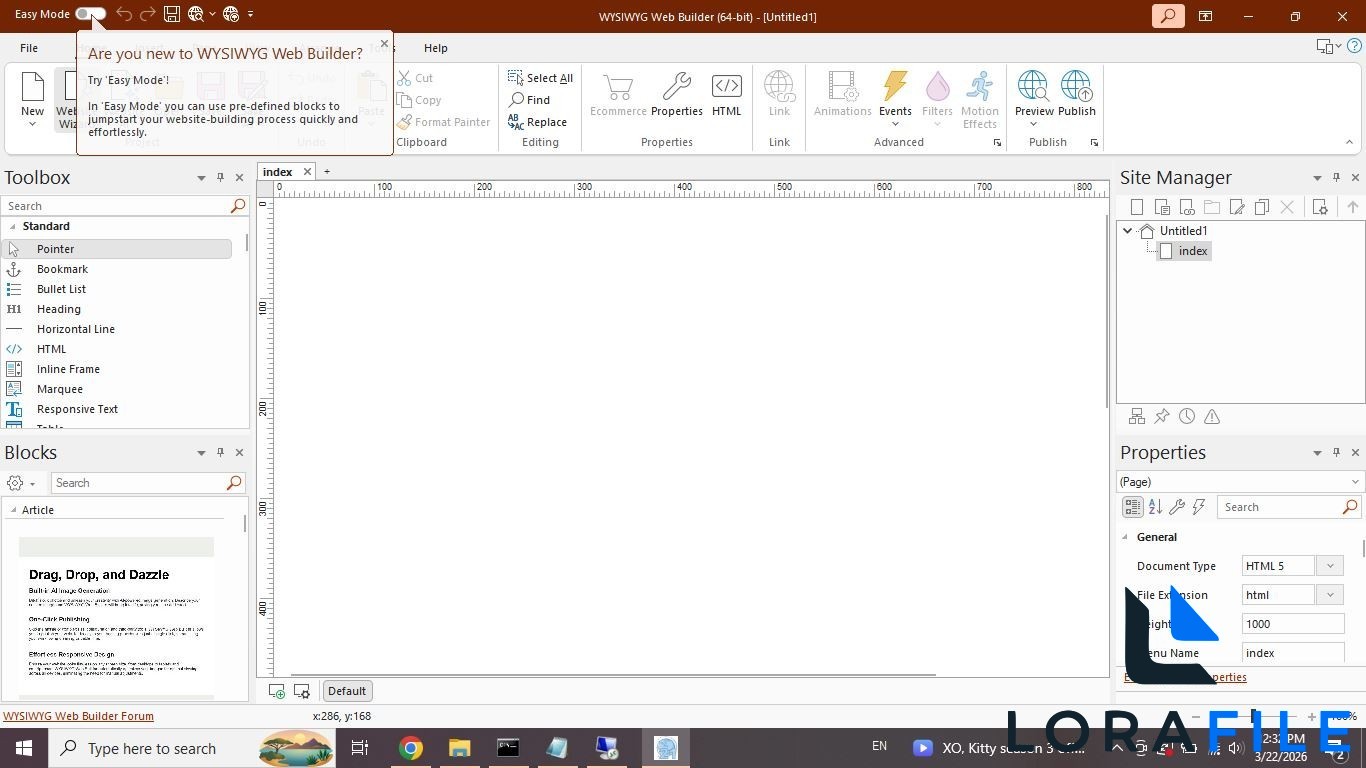Open the WYSIWYG Web Builder Forum link
This screenshot has width=1366, height=768.
pyautogui.click(x=78, y=716)
